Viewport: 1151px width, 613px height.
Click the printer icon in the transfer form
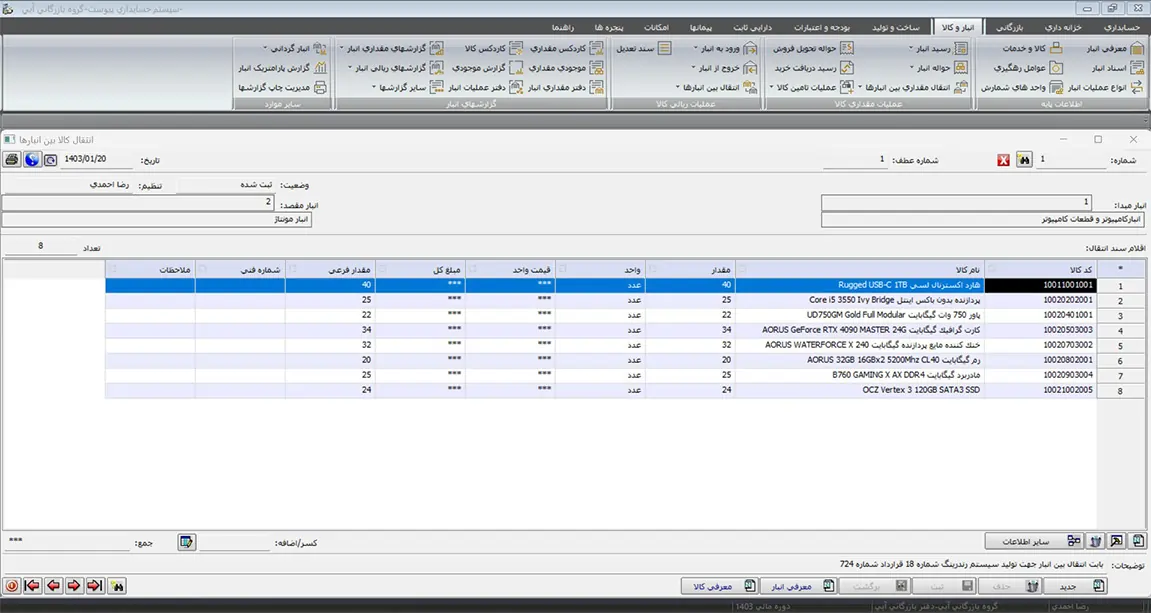click(12, 160)
